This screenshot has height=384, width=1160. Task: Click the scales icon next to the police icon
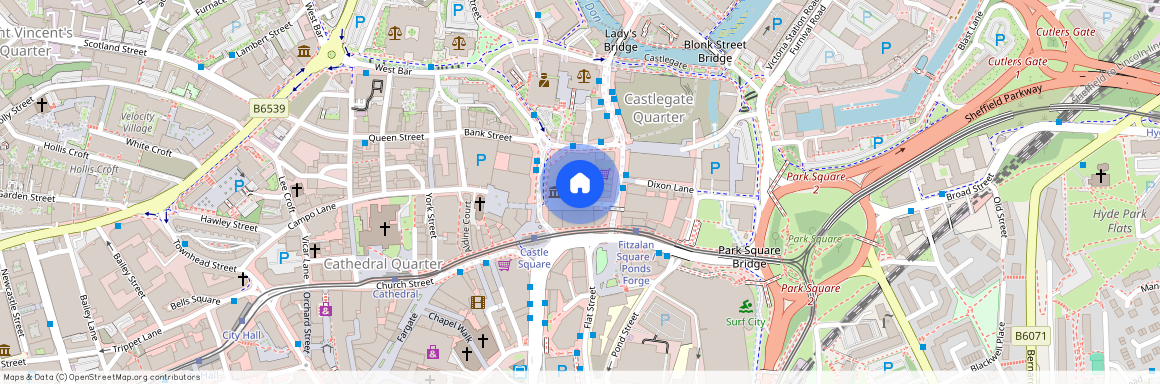tap(584, 75)
